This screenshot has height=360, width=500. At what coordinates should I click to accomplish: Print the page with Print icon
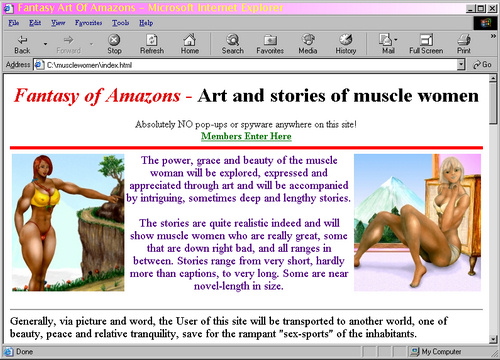(x=464, y=44)
